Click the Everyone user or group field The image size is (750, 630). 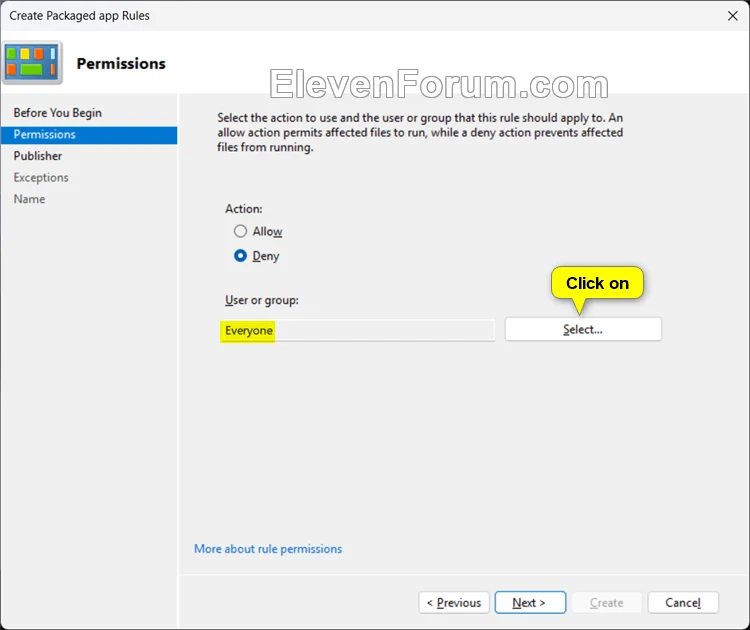point(357,331)
